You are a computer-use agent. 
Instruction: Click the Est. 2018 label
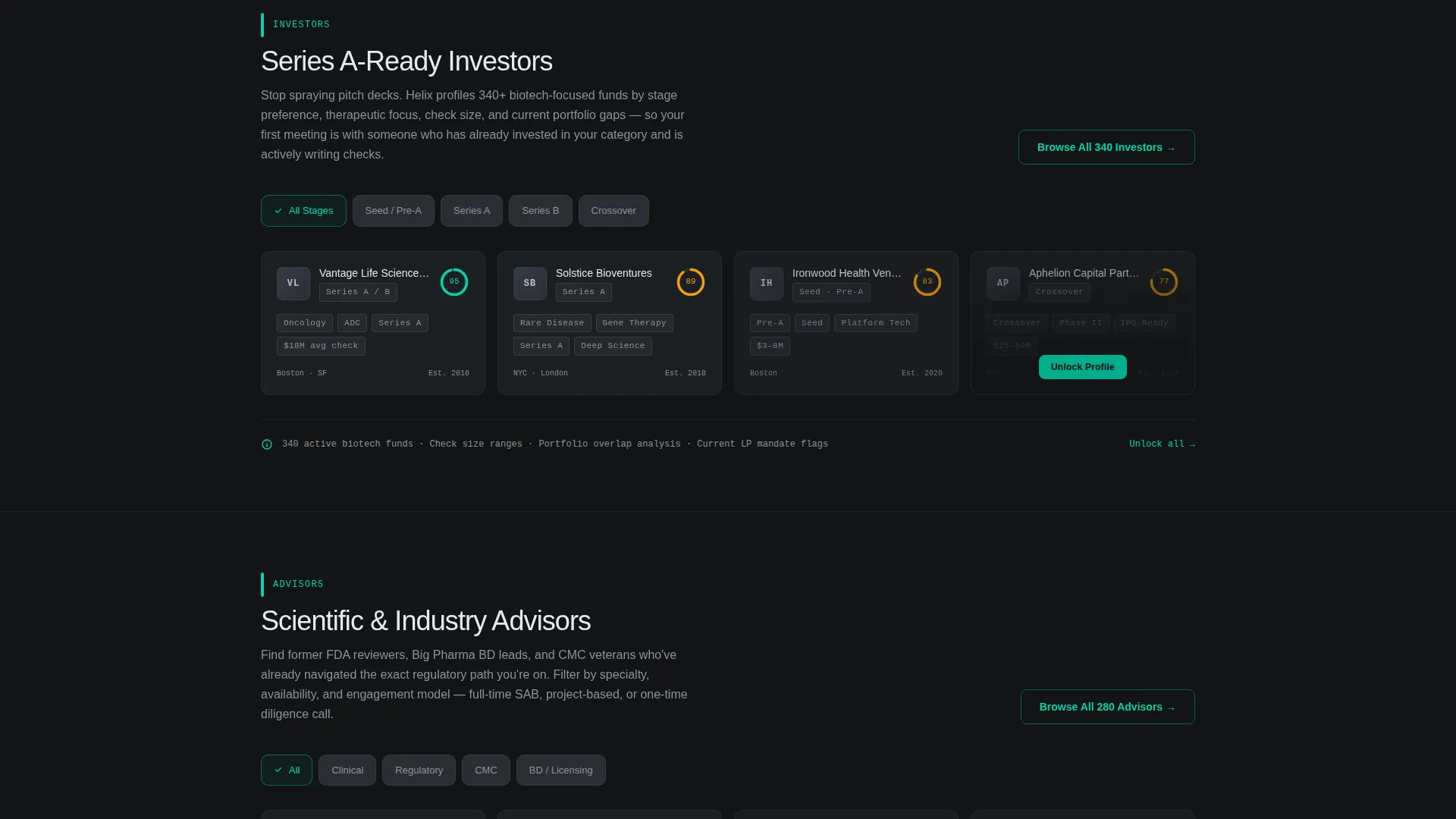tap(686, 373)
